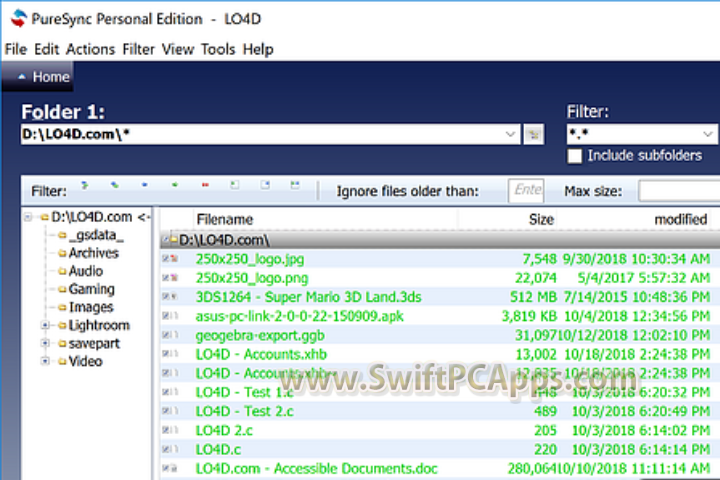Sort the list by Size column header
This screenshot has width=720, height=480.
pyautogui.click(x=541, y=220)
